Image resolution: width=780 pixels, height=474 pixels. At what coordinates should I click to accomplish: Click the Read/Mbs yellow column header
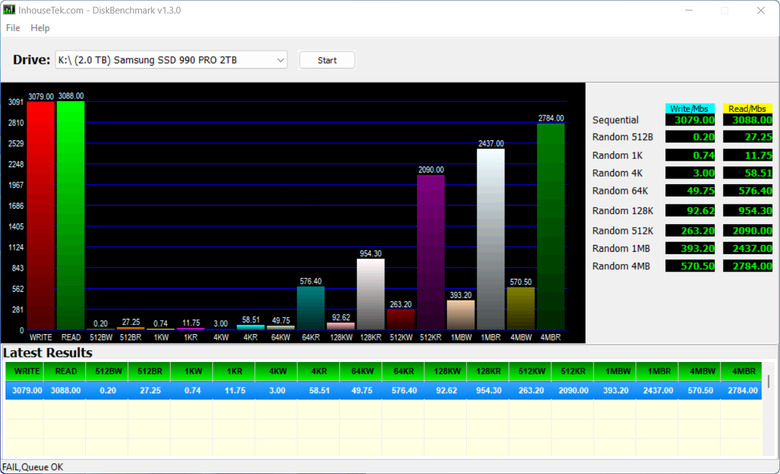(747, 108)
